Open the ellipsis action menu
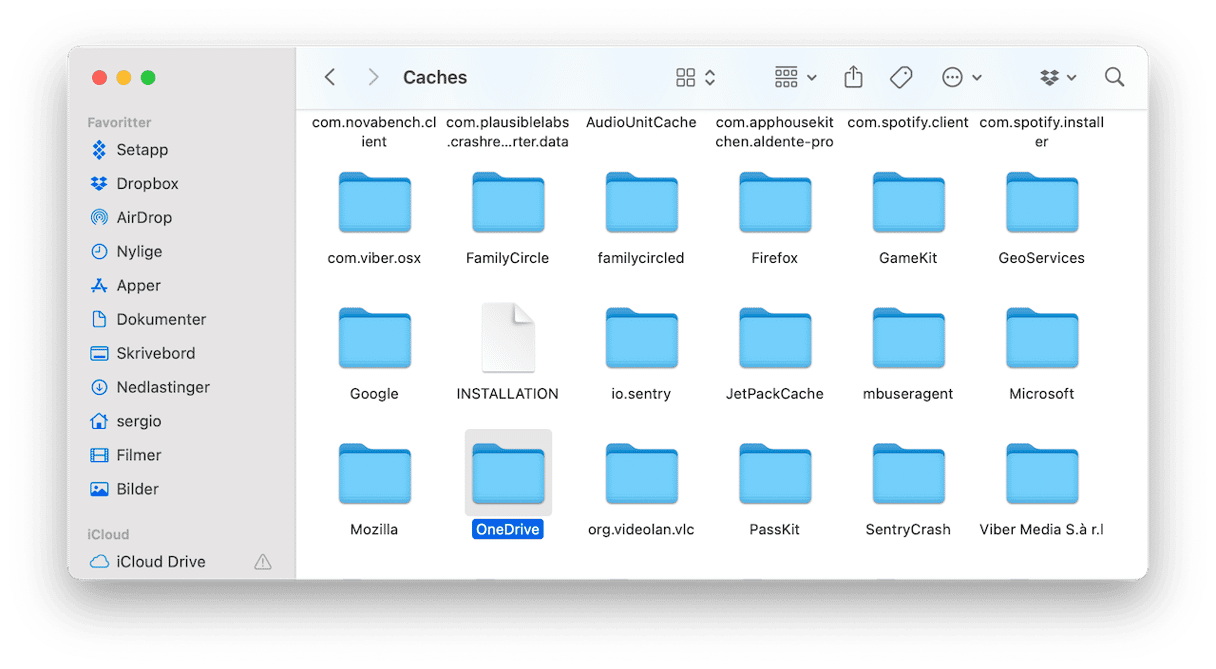The width and height of the screenshot is (1216, 669). pos(961,77)
